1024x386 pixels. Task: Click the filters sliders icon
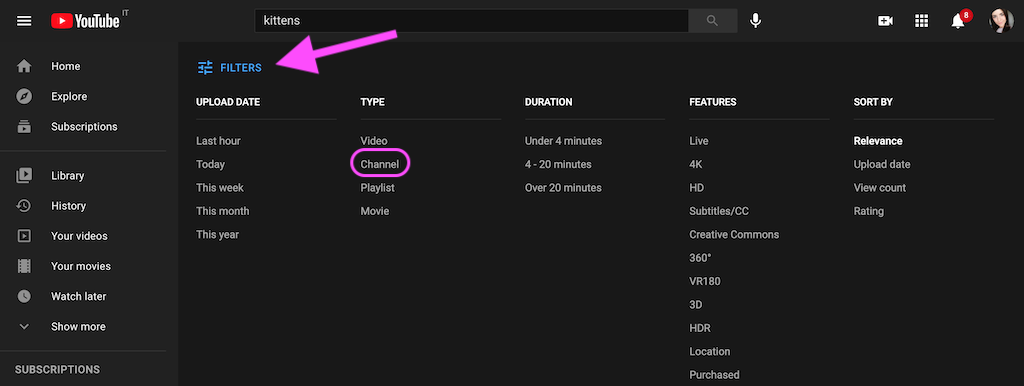205,67
